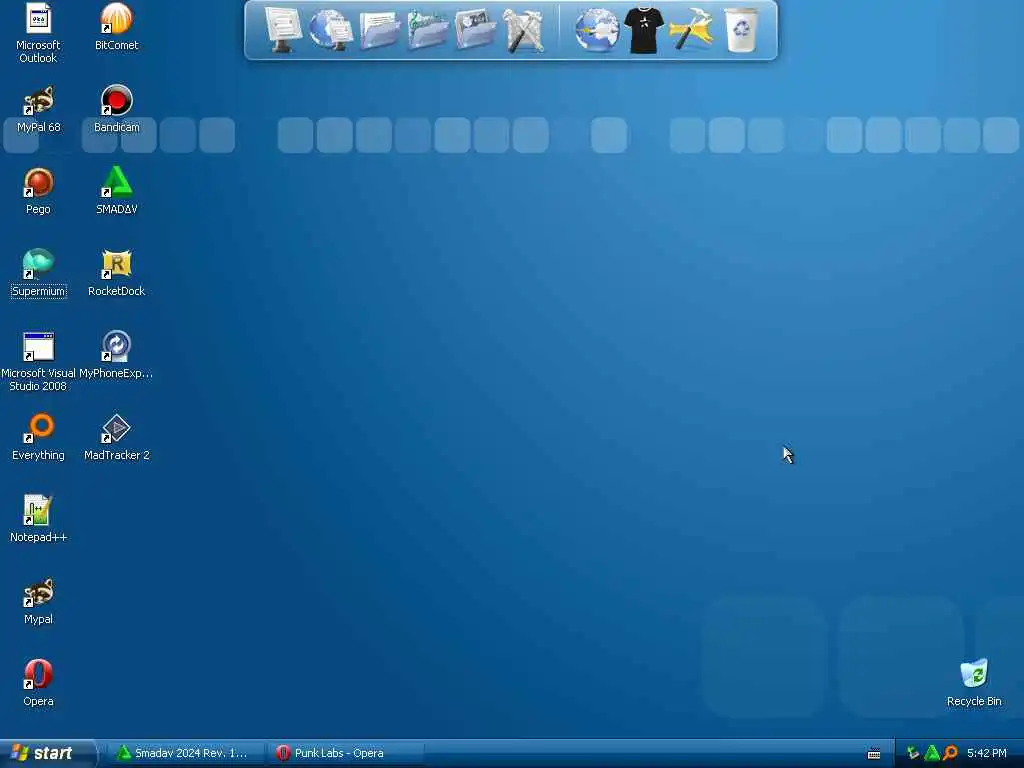1024x768 pixels.
Task: Select the MyPhoneExplorer desktop shortcut
Action: point(116,356)
